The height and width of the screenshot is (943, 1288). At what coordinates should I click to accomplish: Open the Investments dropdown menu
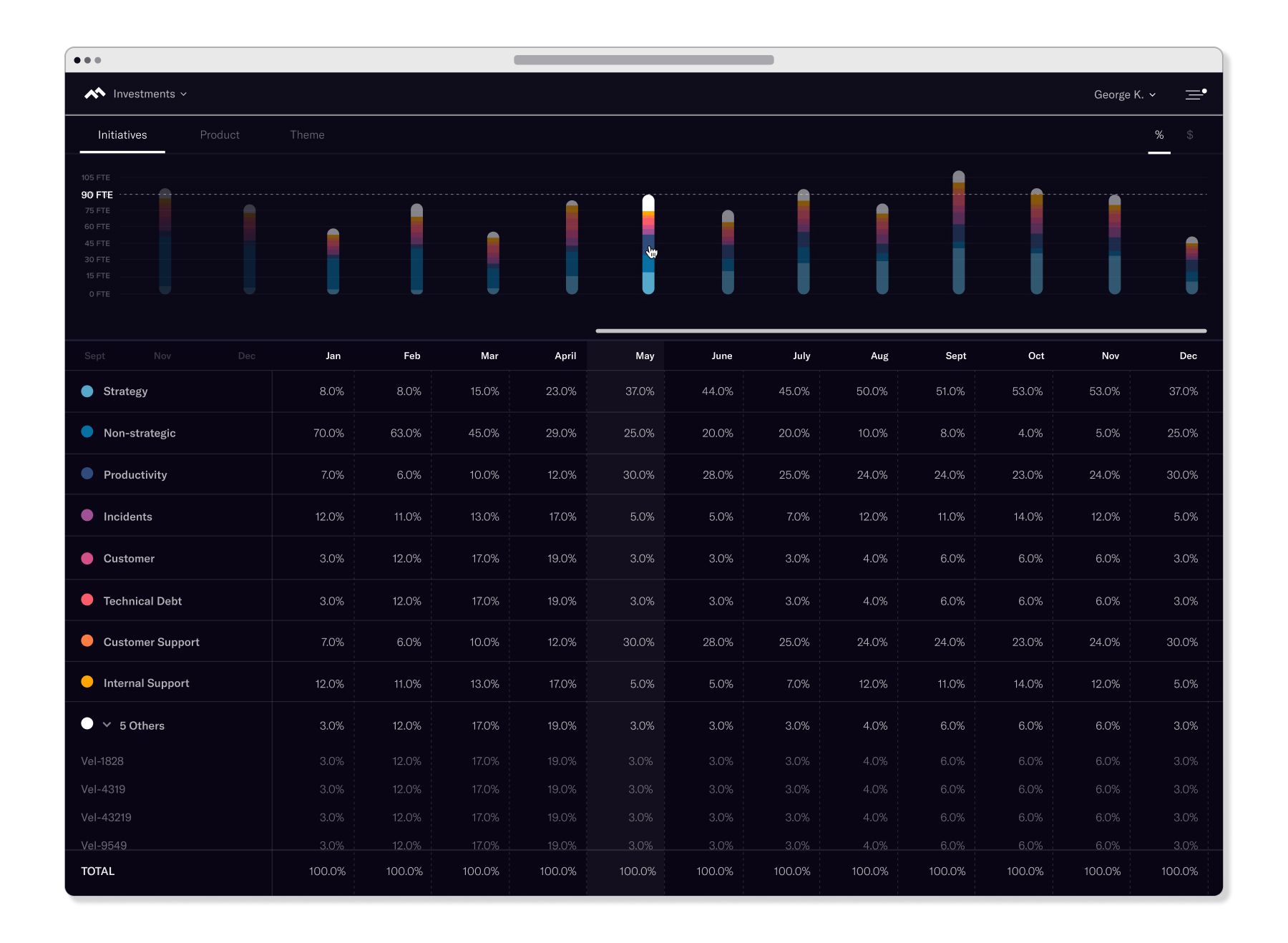tap(150, 94)
